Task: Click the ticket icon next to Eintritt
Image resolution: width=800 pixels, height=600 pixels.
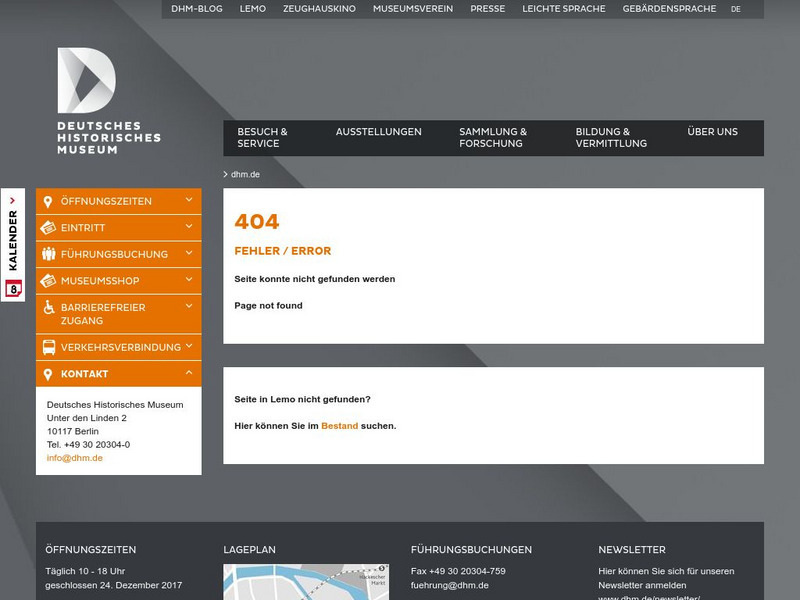Action: pyautogui.click(x=47, y=227)
